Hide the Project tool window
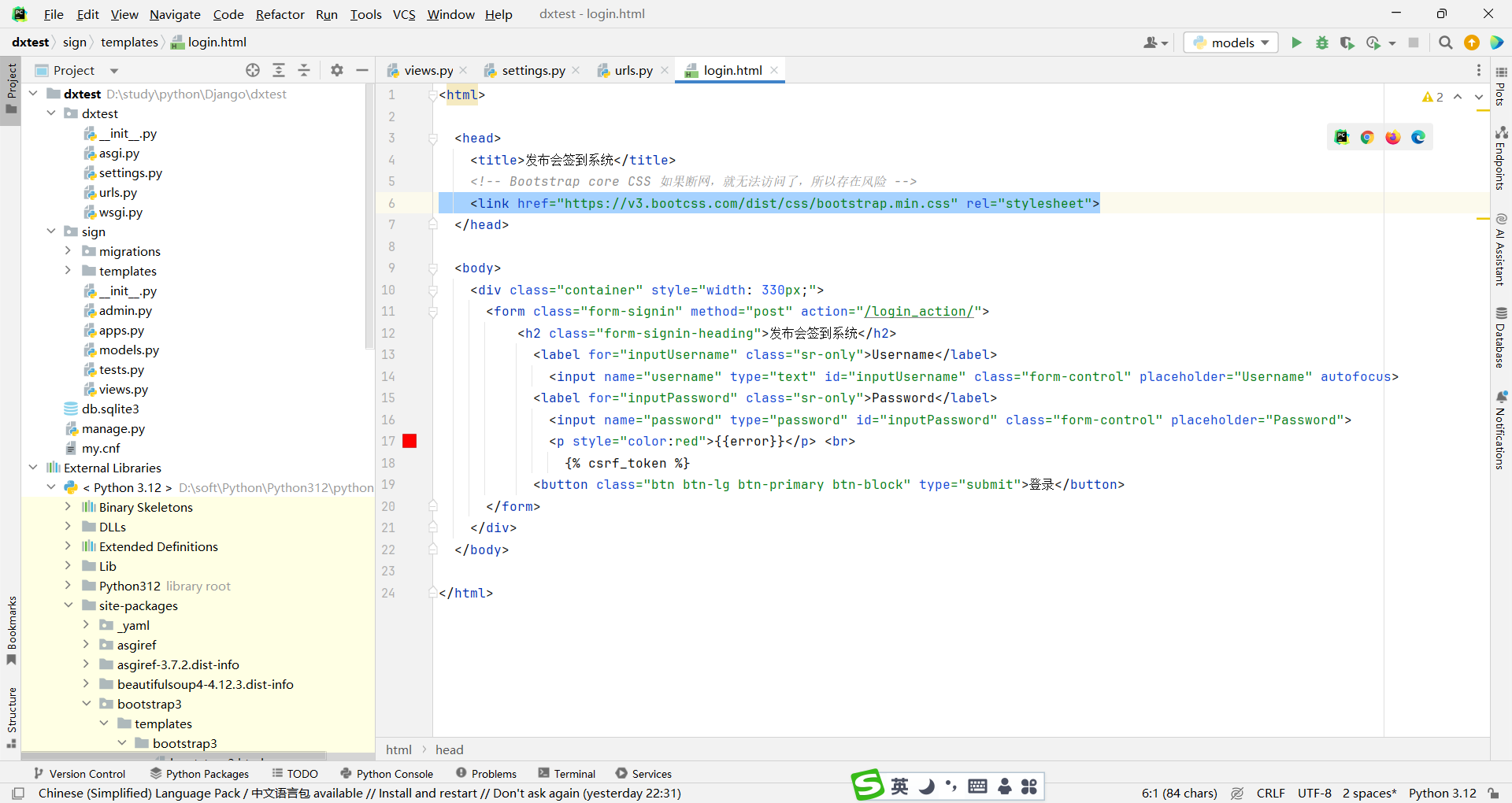This screenshot has width=1512, height=803. coord(362,70)
